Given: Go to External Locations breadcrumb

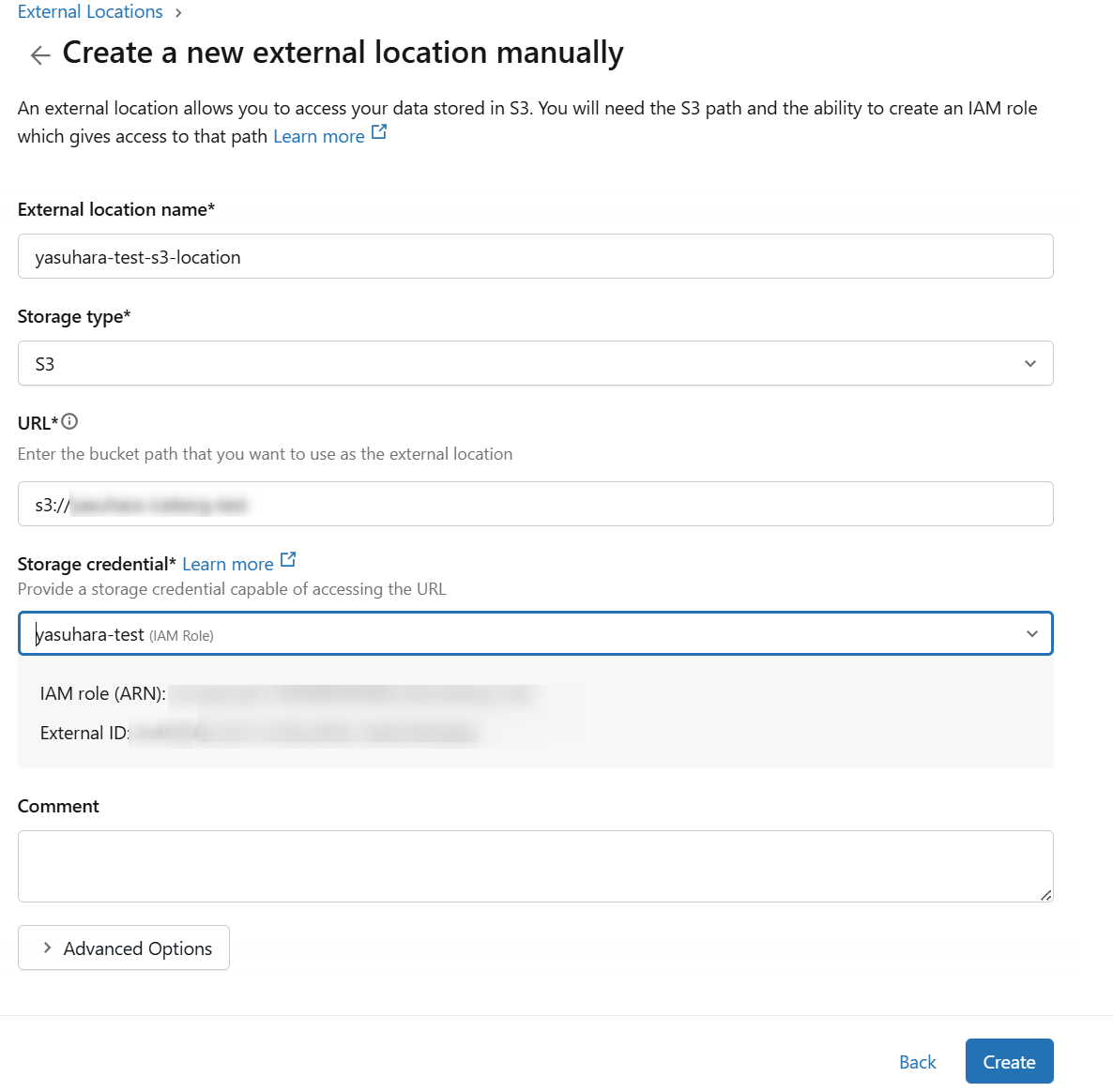Looking at the screenshot, I should pyautogui.click(x=90, y=12).
